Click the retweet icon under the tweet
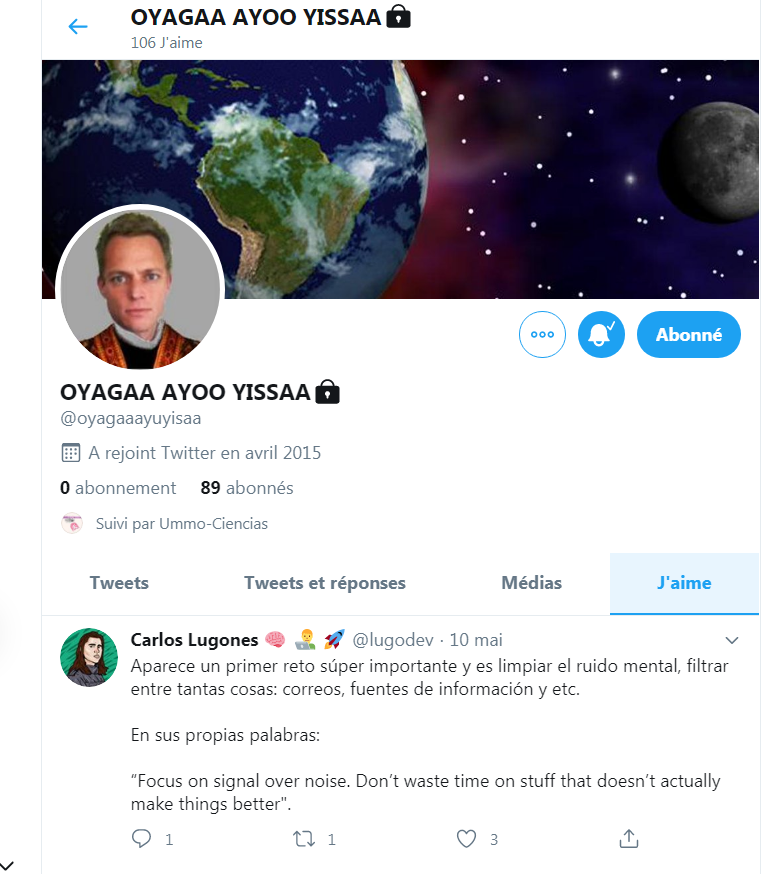The height and width of the screenshot is (874, 774). click(x=304, y=838)
